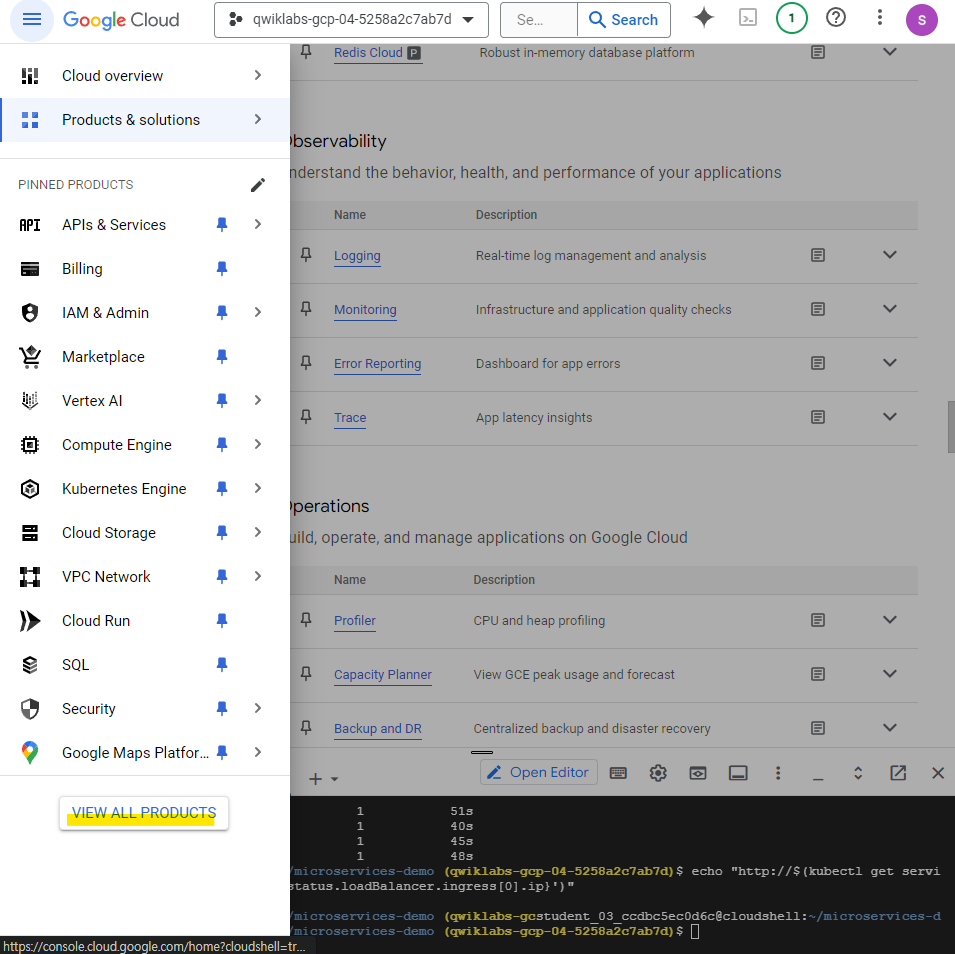This screenshot has height=954, width=955.
Task: Open Cloud Run in sidebar
Action: tap(96, 621)
